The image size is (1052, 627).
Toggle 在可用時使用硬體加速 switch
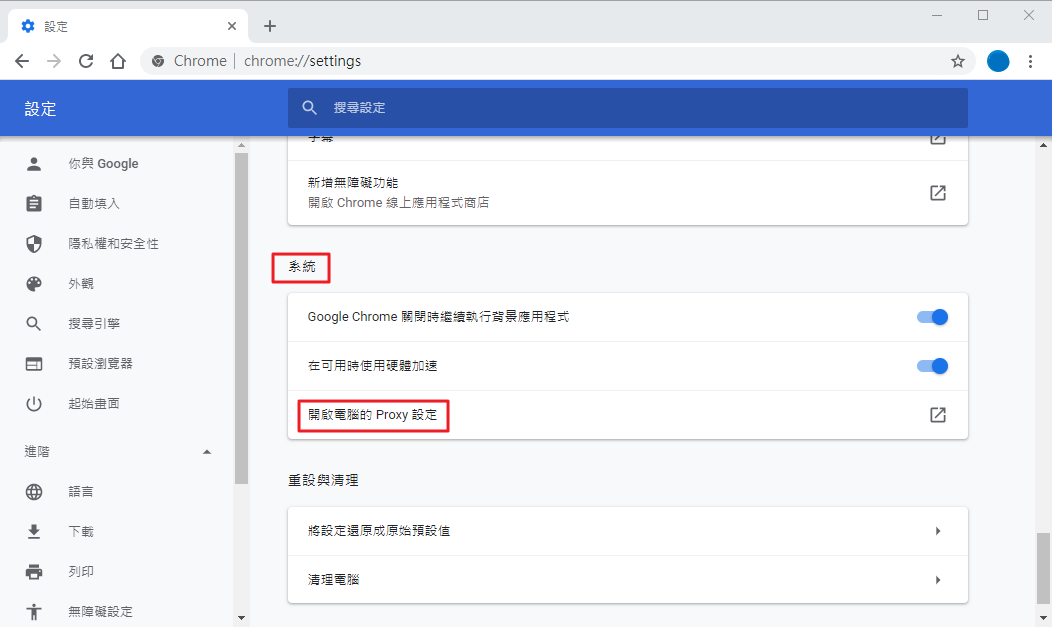pos(933,366)
